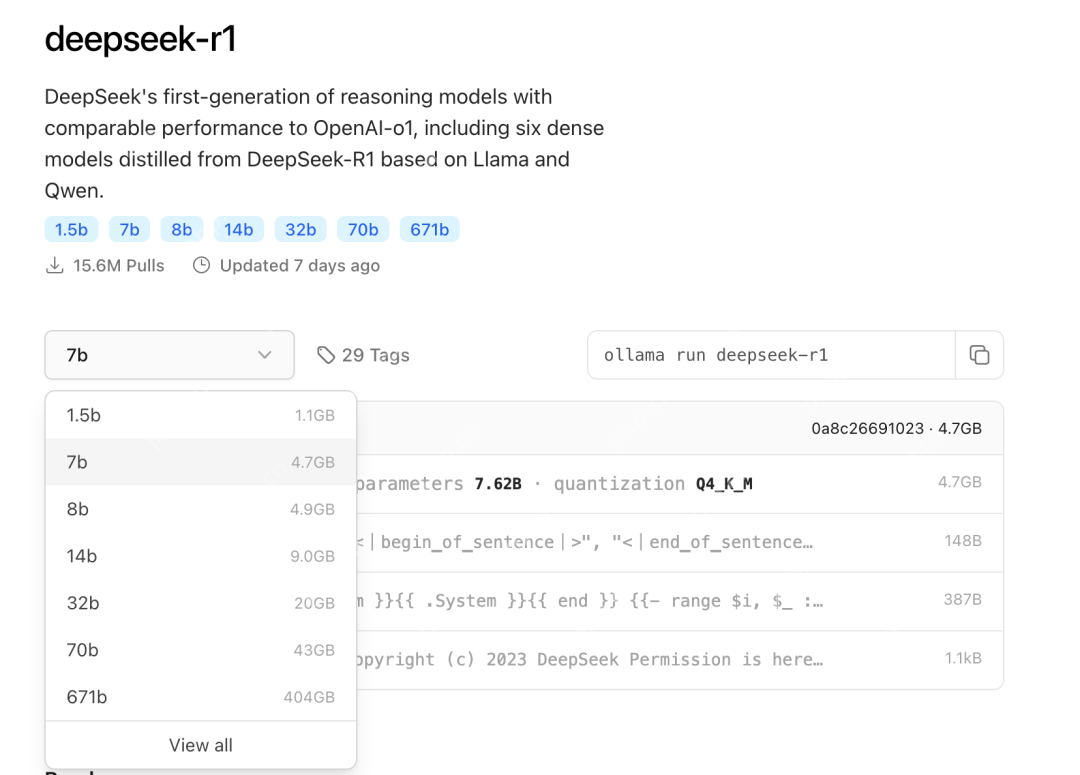Click View all at the dropdown bottom
Screen dimensions: 1080x775
tap(200, 744)
